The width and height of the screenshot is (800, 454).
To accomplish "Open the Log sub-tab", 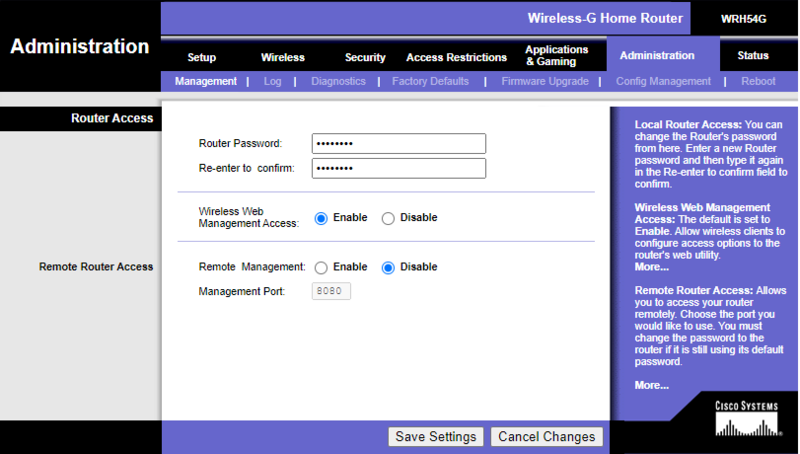I will click(x=272, y=81).
